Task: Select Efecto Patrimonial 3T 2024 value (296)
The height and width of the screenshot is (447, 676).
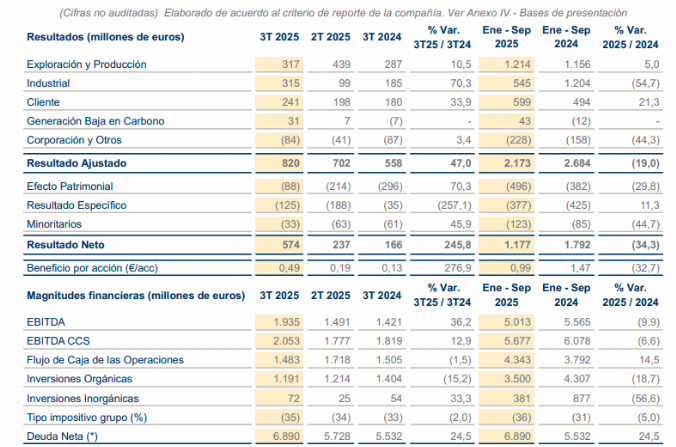Action: 390,186
